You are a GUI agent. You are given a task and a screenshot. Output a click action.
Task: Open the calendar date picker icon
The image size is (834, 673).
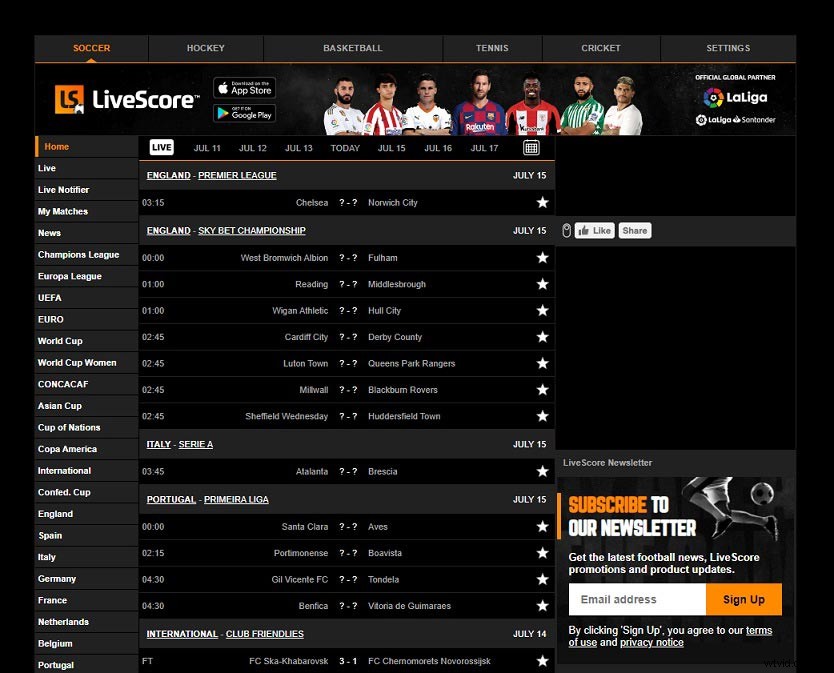(x=531, y=147)
